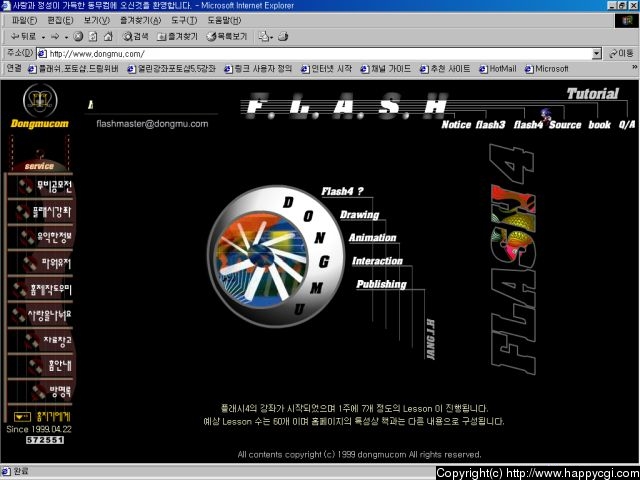The height and width of the screenshot is (480, 640).
Task: Click the address bar URL field
Action: [314, 53]
